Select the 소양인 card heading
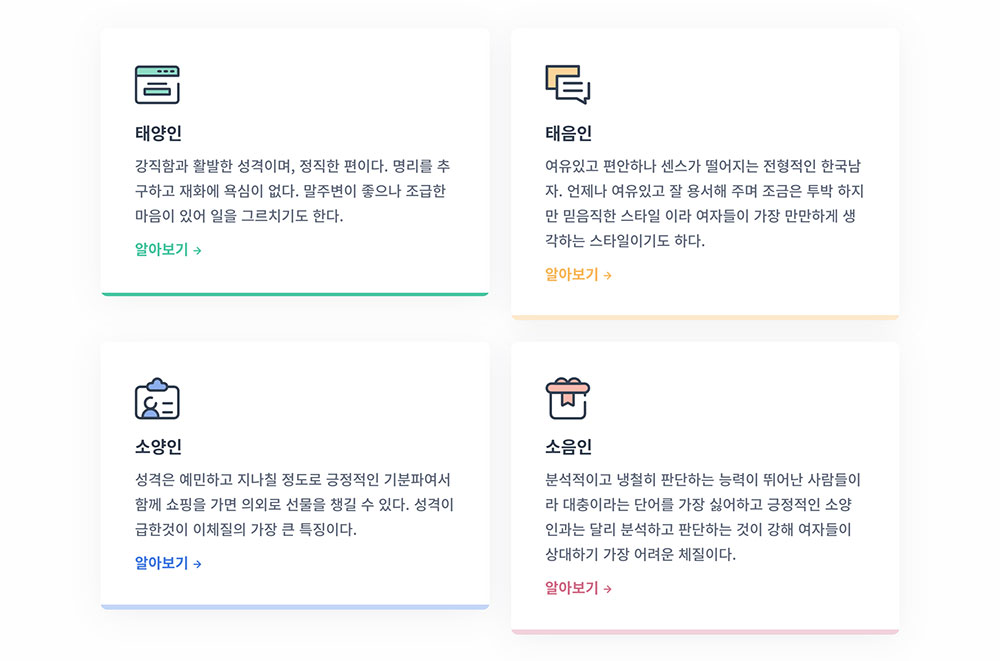The height and width of the screenshot is (661, 1000). (x=158, y=447)
